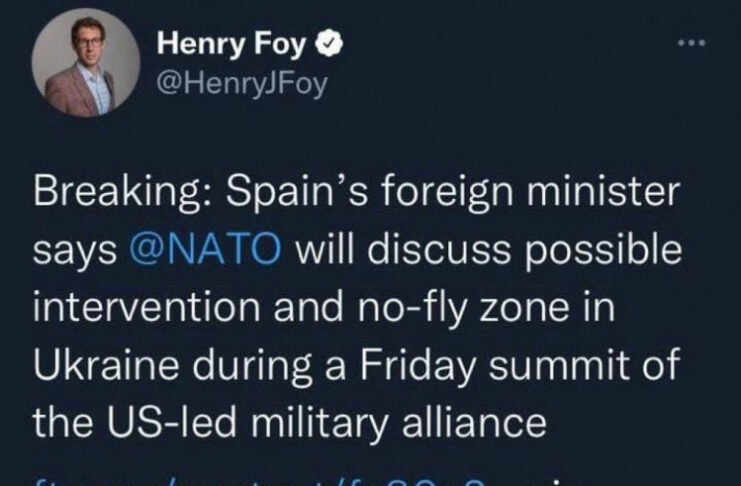Screen dimensions: 741x486
Task: Open the Henry Foy display name
Action: coord(234,45)
